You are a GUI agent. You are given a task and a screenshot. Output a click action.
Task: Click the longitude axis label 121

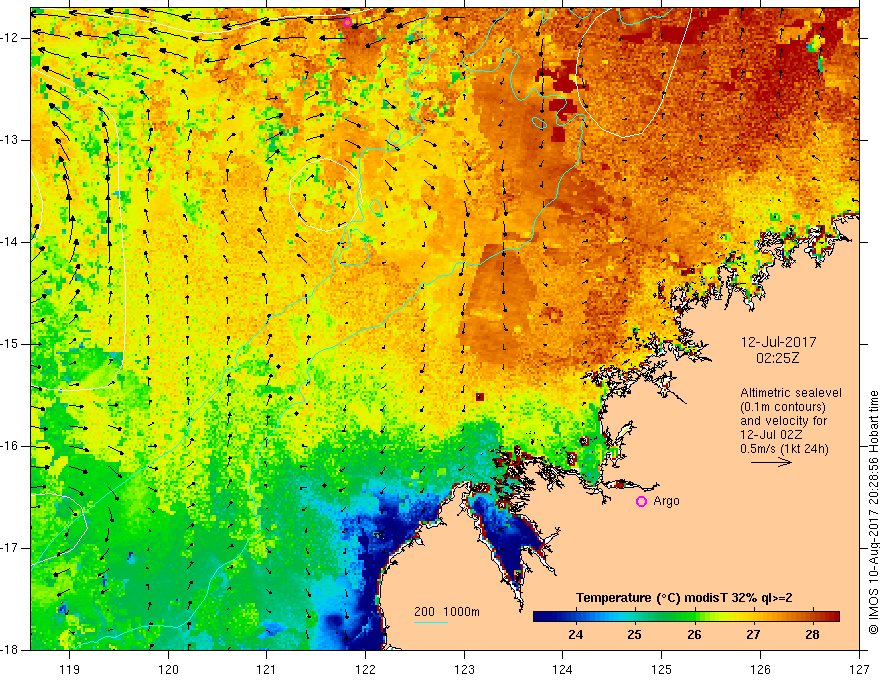[267, 669]
